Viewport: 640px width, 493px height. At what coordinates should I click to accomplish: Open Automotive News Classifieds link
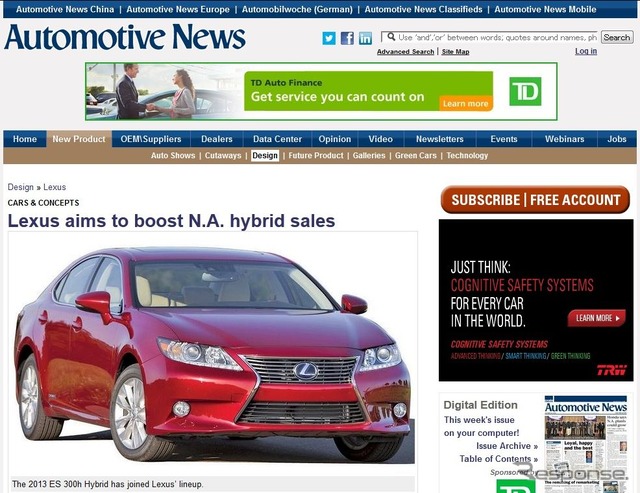tap(423, 9)
